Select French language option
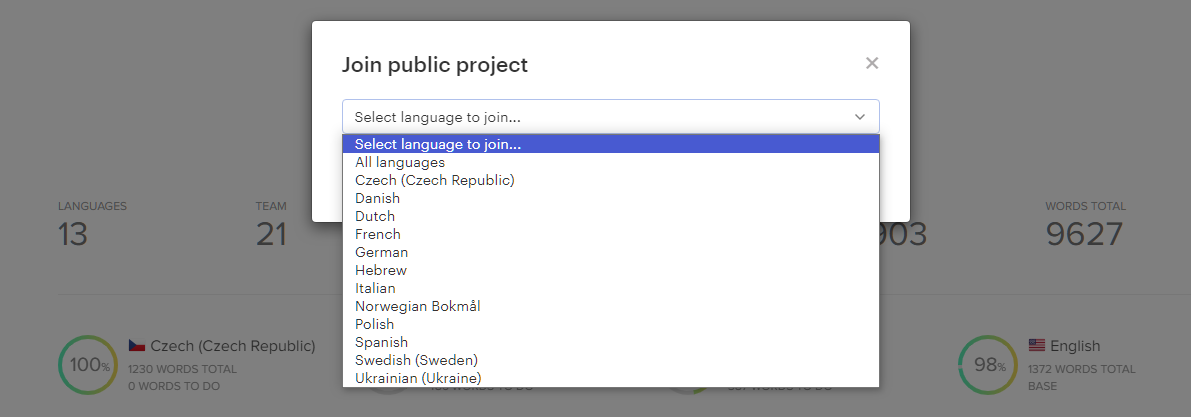This screenshot has height=417, width=1191. [x=377, y=234]
